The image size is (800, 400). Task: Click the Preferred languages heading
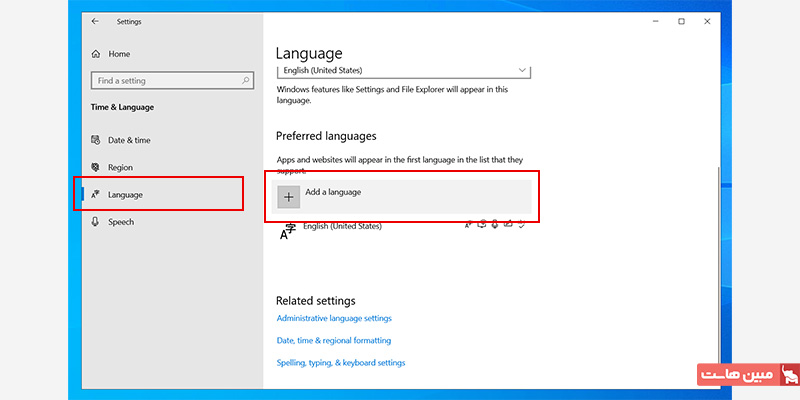coord(326,136)
